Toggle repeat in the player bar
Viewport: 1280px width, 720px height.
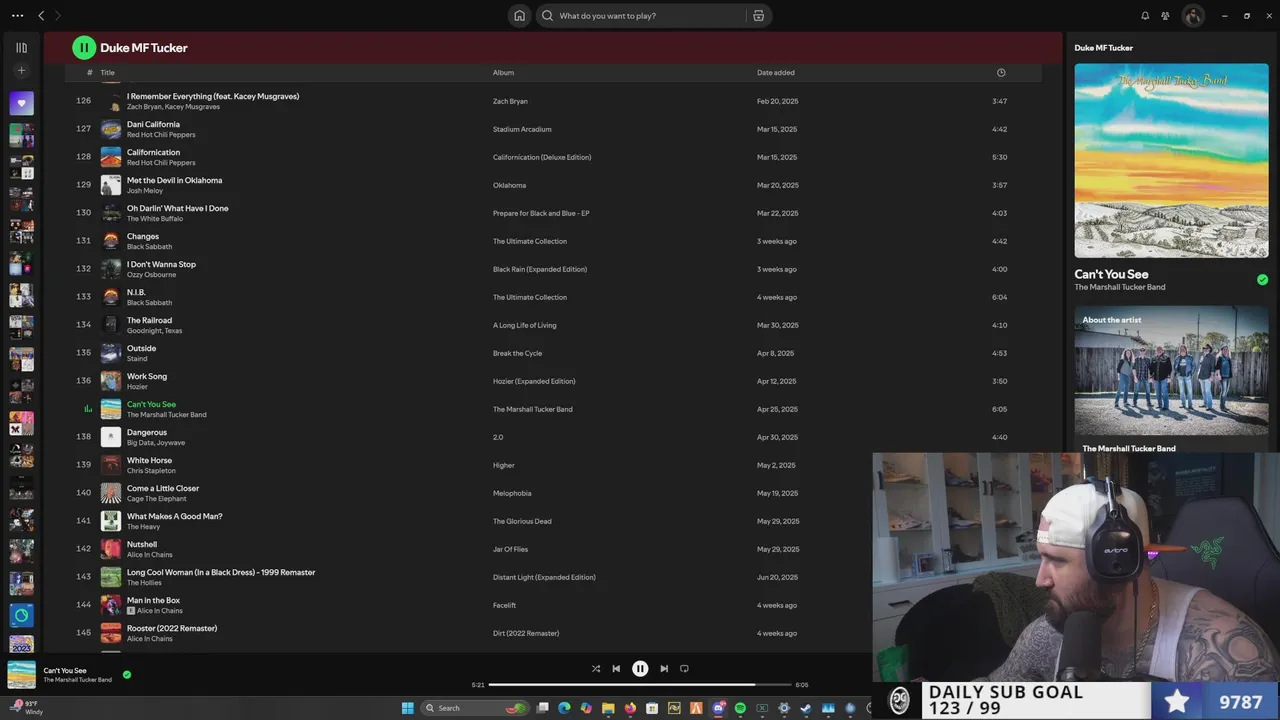pos(684,669)
